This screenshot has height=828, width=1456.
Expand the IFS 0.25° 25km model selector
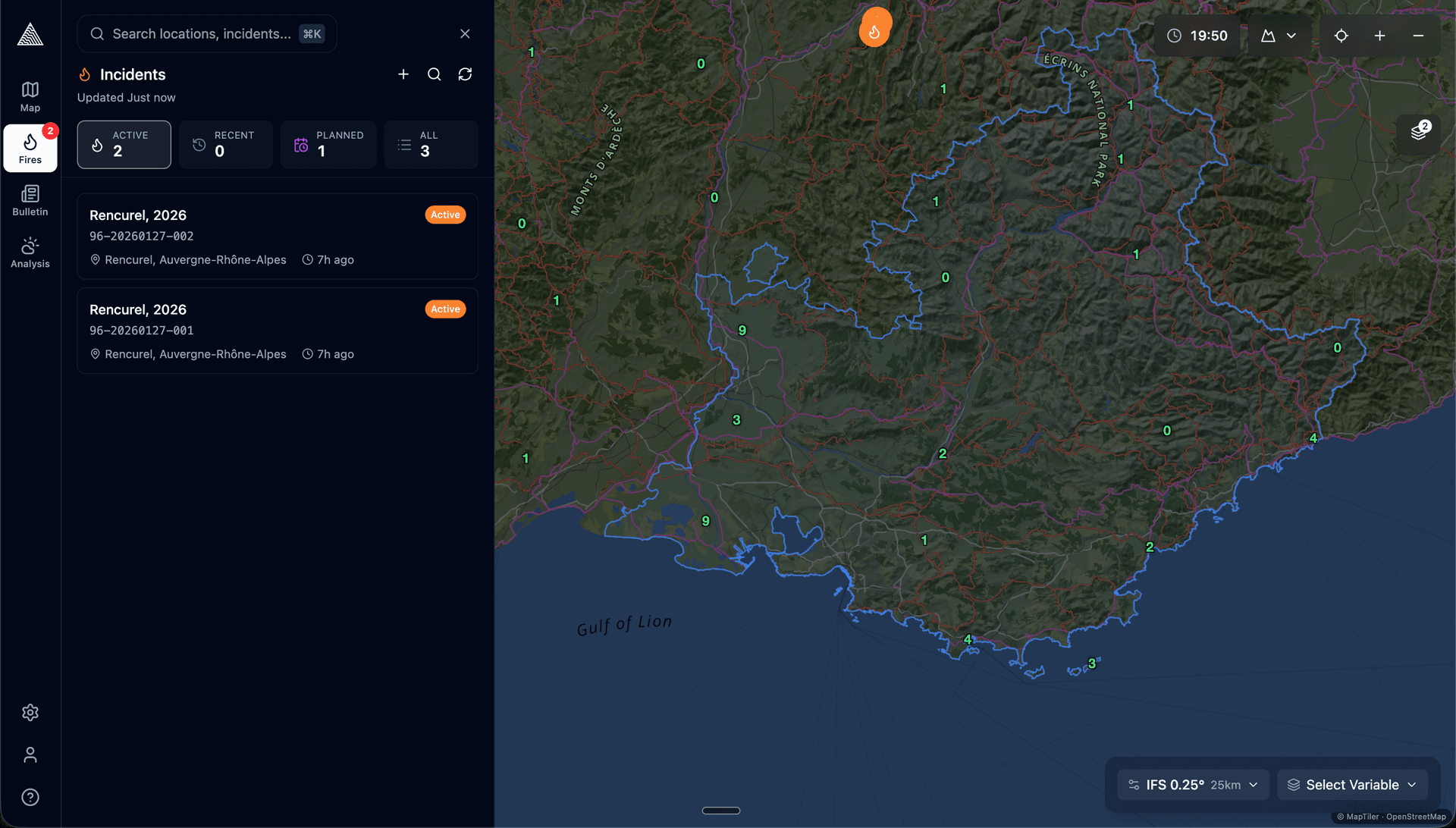point(1193,784)
